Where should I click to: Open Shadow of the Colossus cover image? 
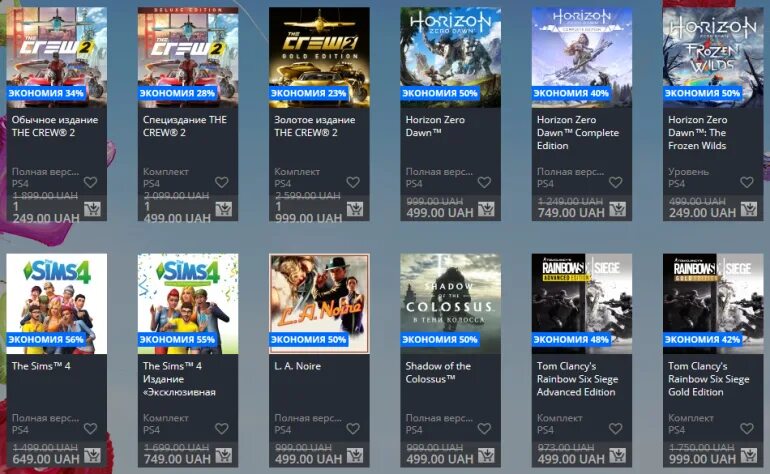point(450,304)
